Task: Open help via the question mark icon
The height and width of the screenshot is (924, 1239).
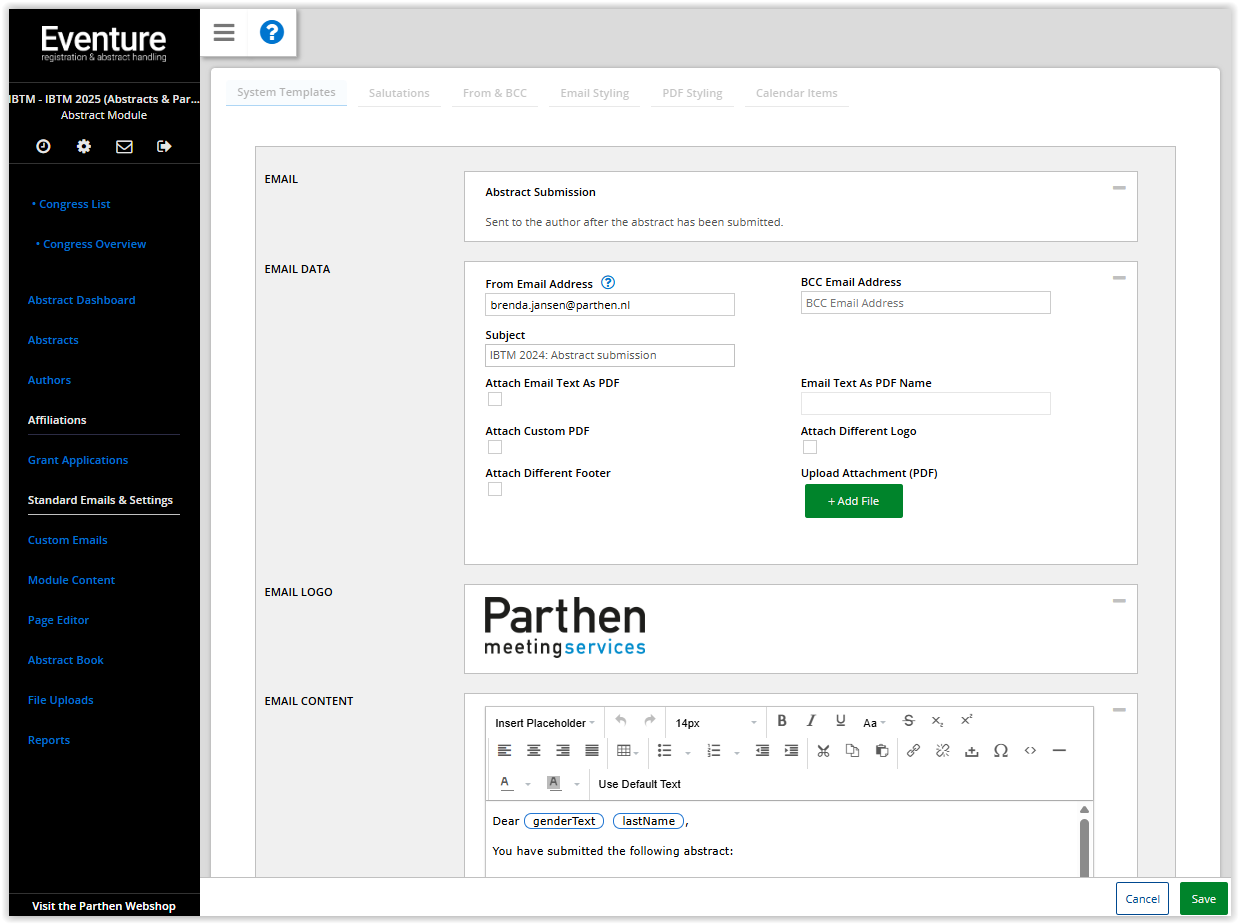Action: point(271,33)
